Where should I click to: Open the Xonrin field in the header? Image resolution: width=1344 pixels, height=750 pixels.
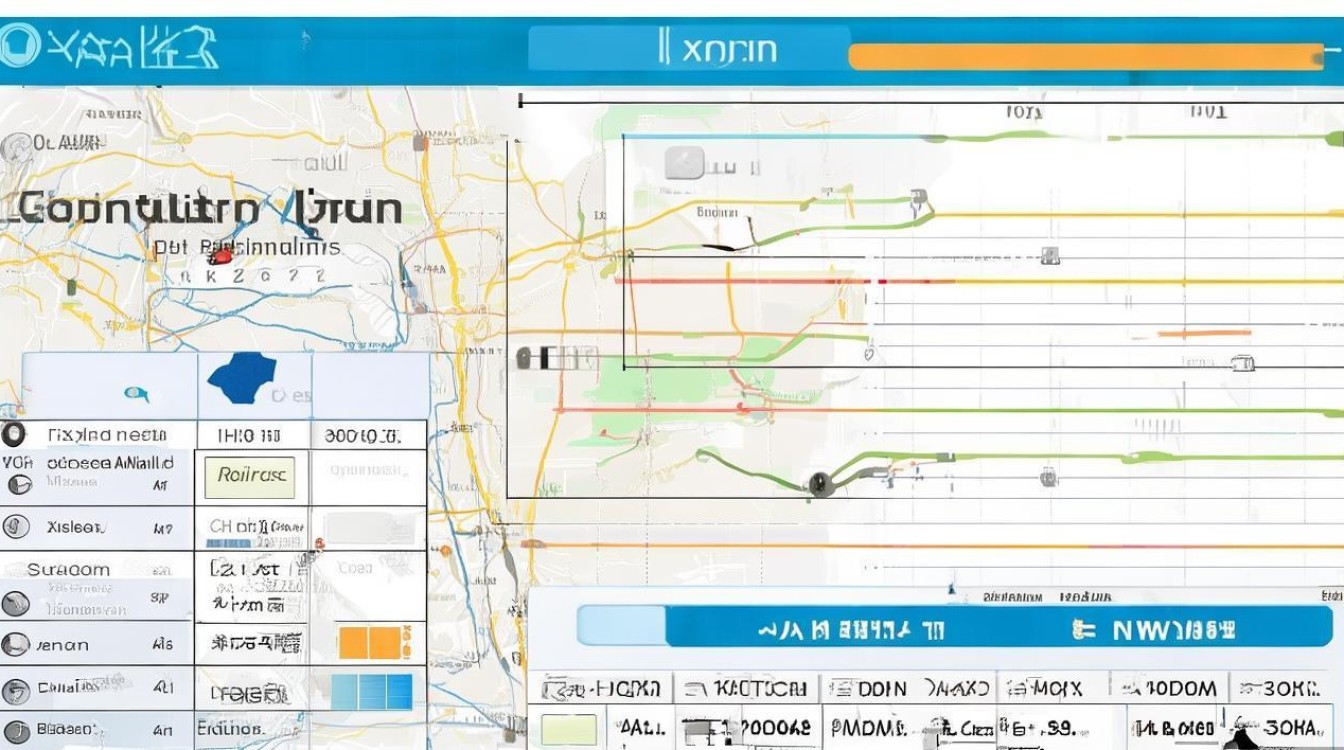688,48
